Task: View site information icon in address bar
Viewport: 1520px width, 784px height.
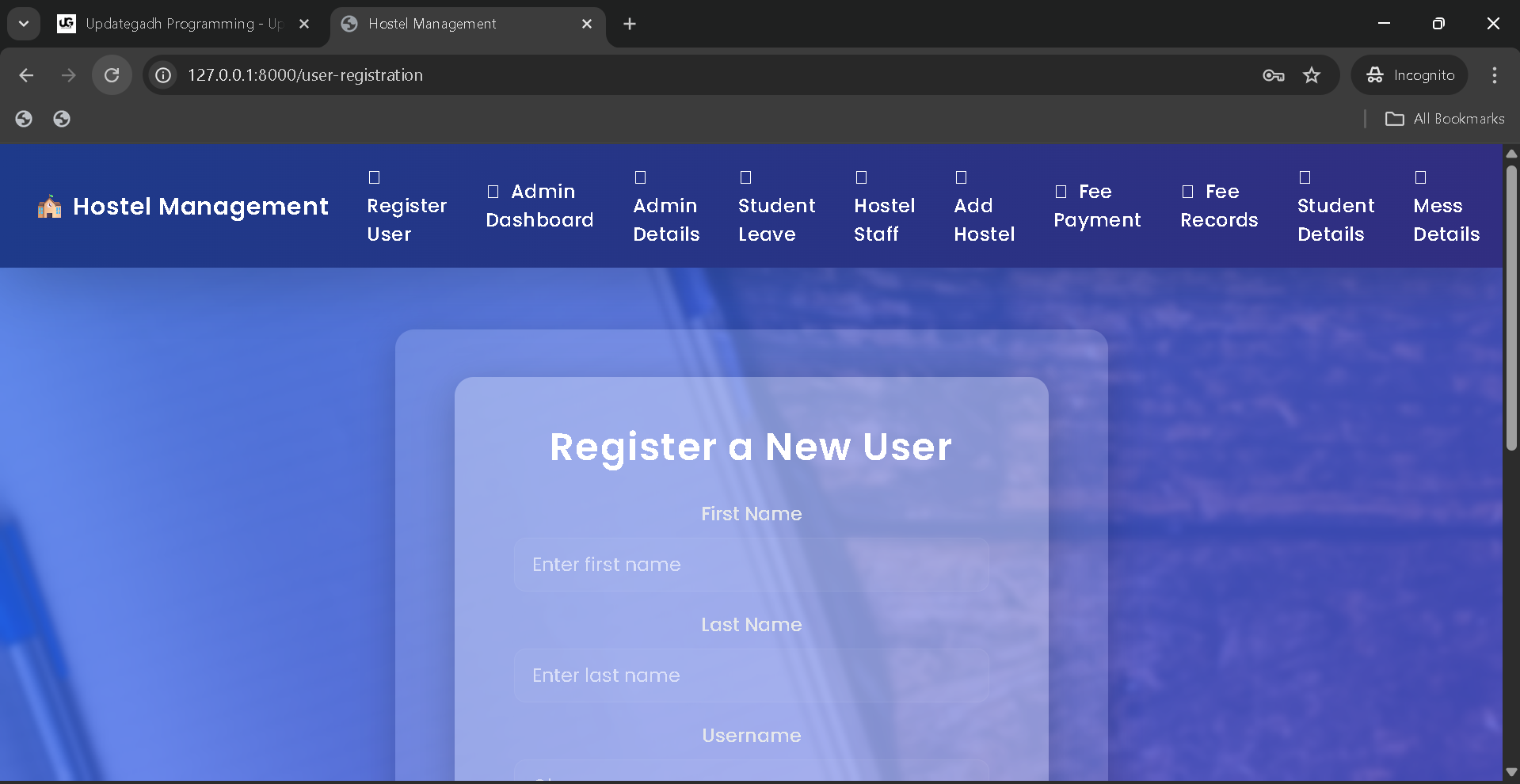Action: tap(163, 75)
